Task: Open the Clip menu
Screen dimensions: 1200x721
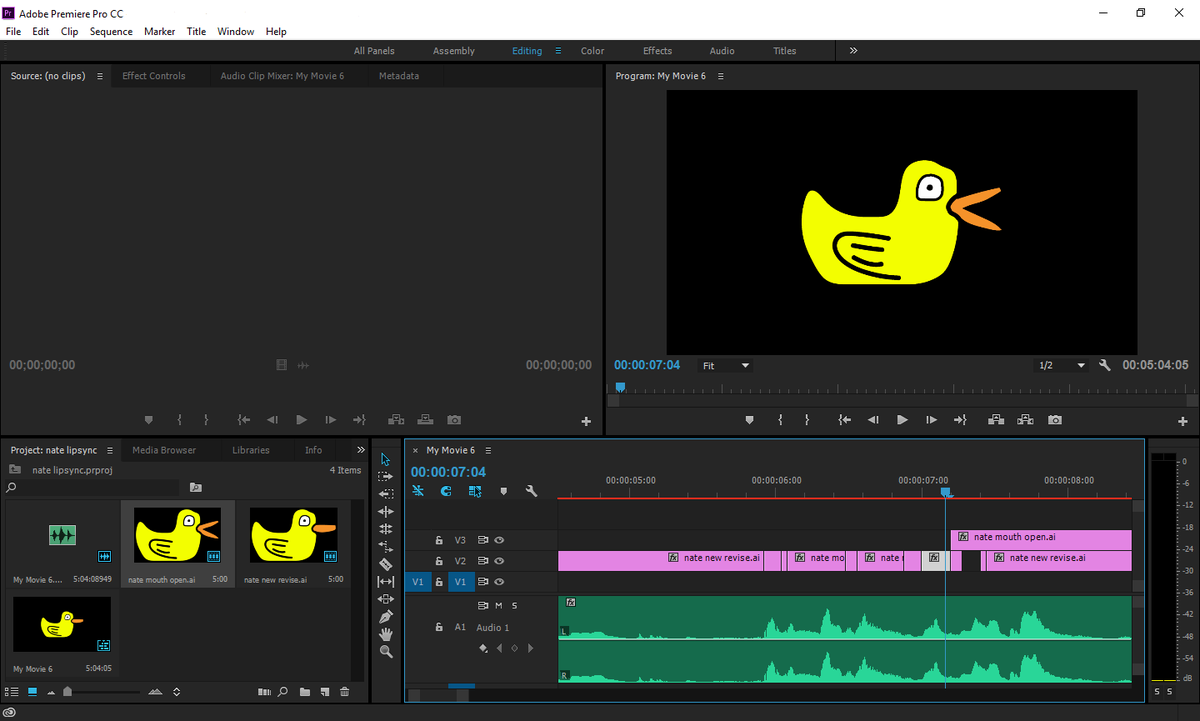Action: [x=69, y=31]
